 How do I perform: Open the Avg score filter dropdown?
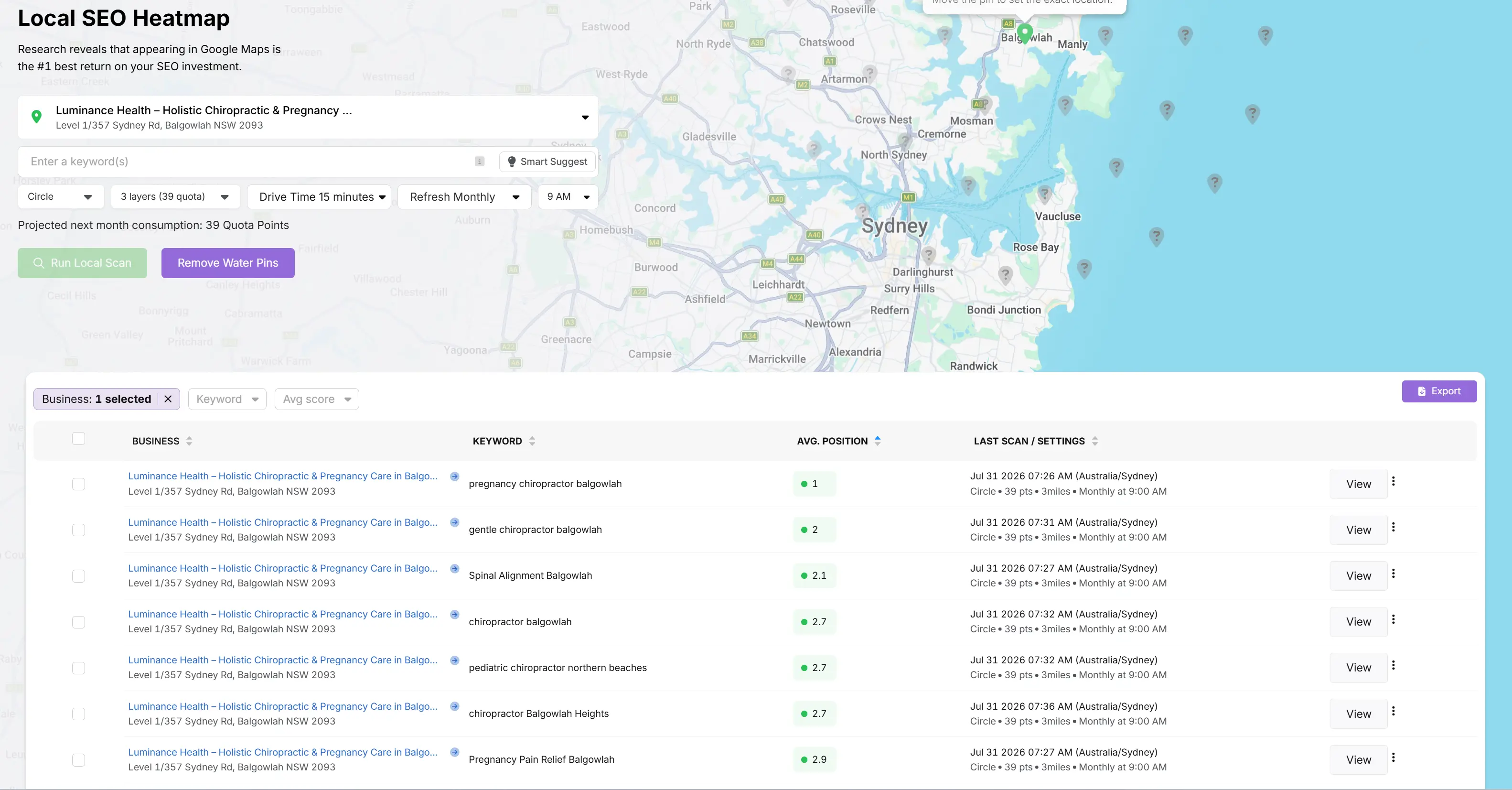tap(317, 399)
